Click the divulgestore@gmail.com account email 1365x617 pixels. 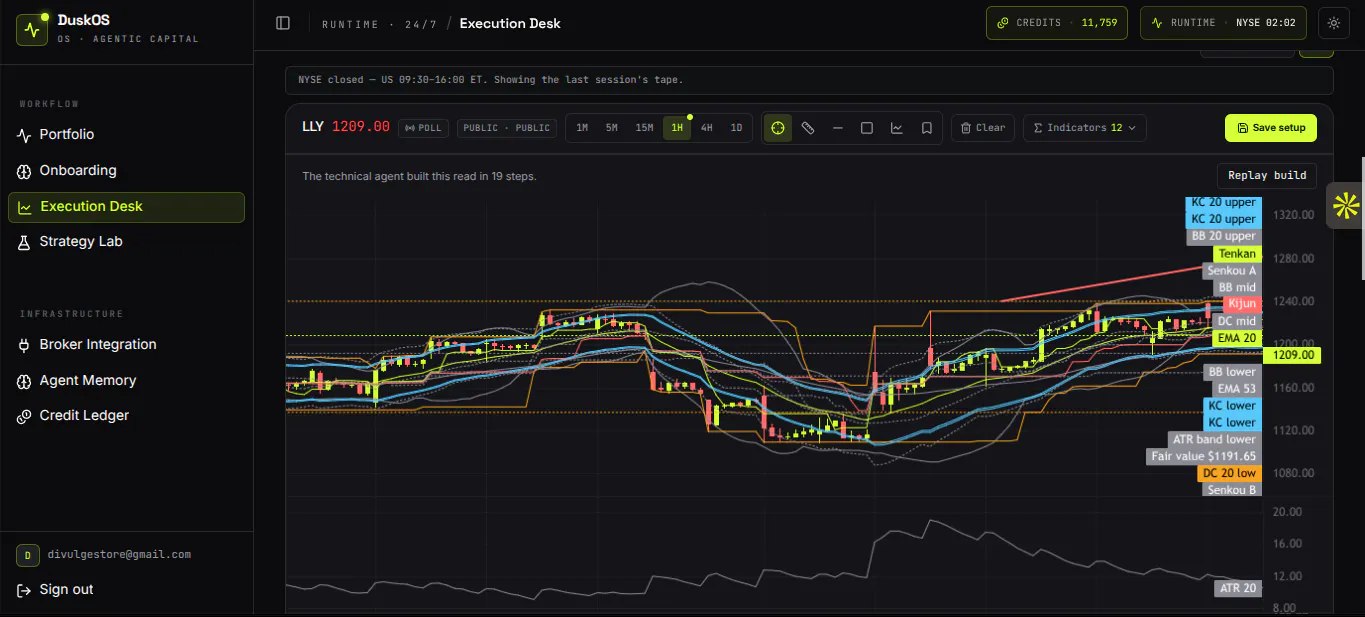click(119, 554)
